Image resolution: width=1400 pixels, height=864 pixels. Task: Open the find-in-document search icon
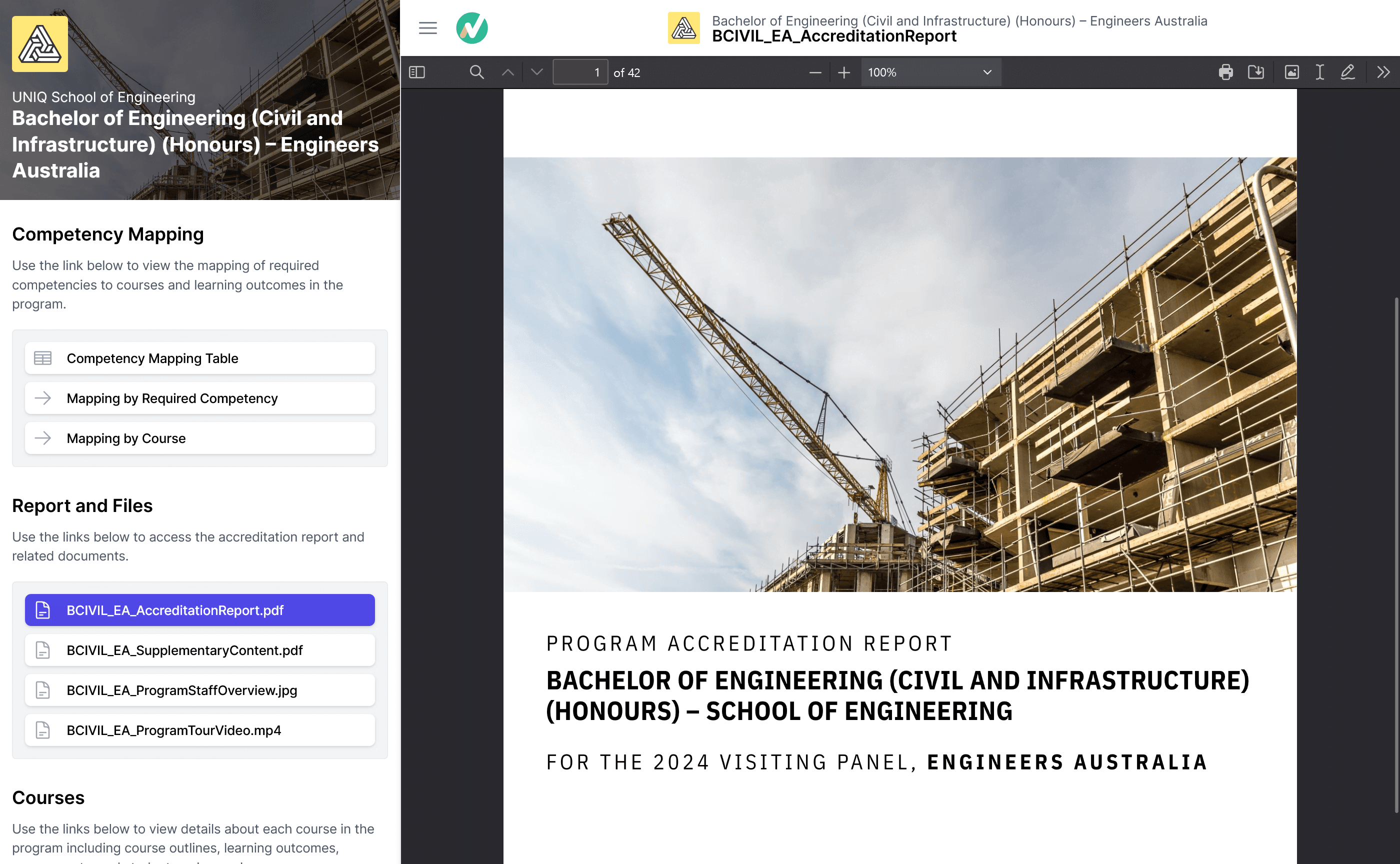point(476,72)
